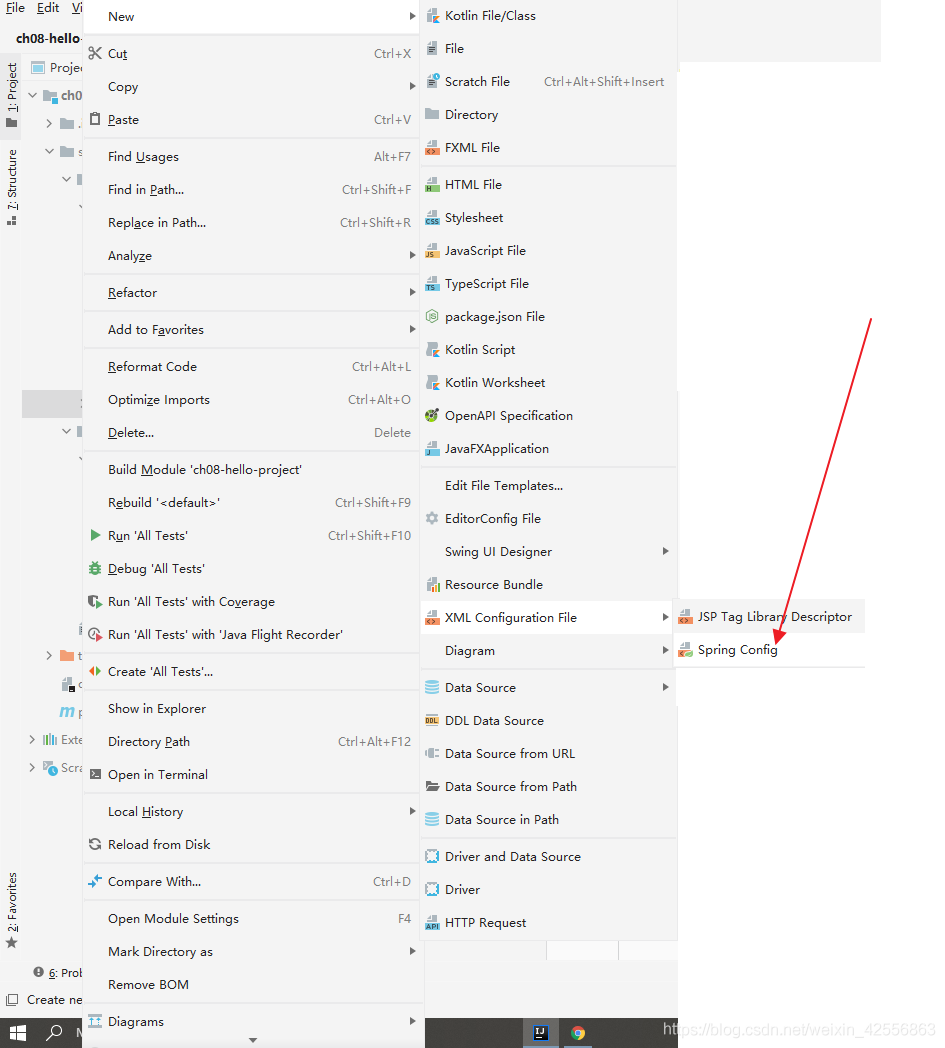Click the Paste clipboard icon

(x=95, y=119)
